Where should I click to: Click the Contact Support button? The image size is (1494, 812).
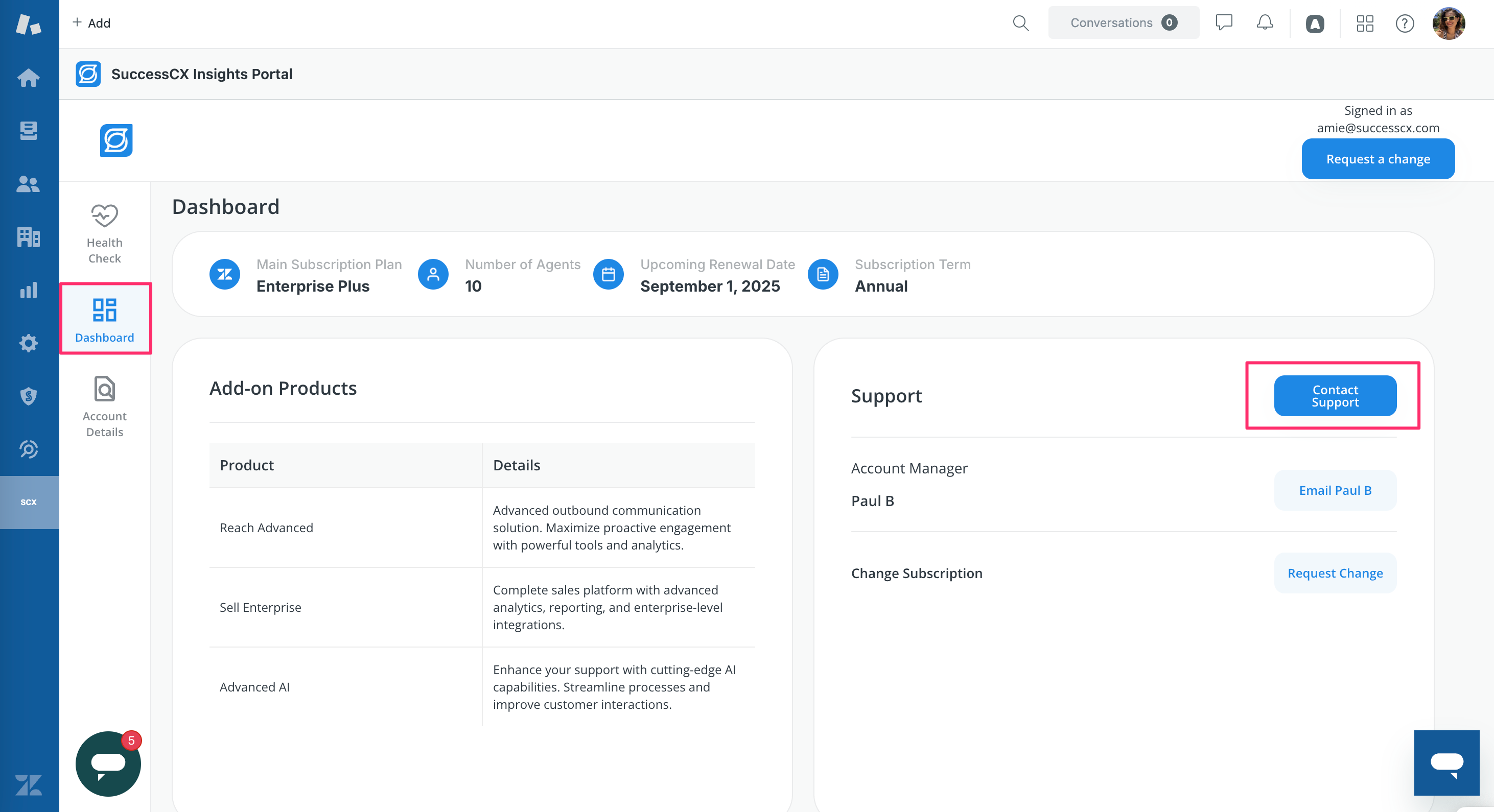(x=1335, y=396)
